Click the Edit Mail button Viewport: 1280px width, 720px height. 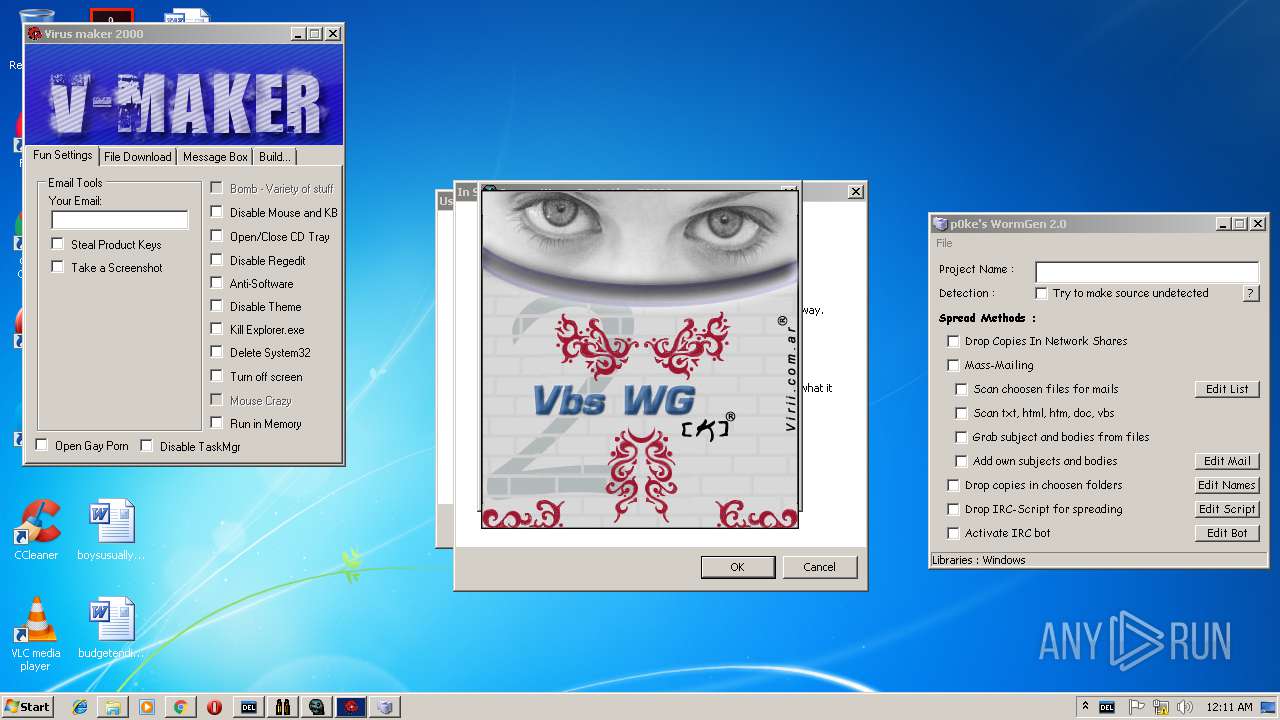(x=1227, y=461)
